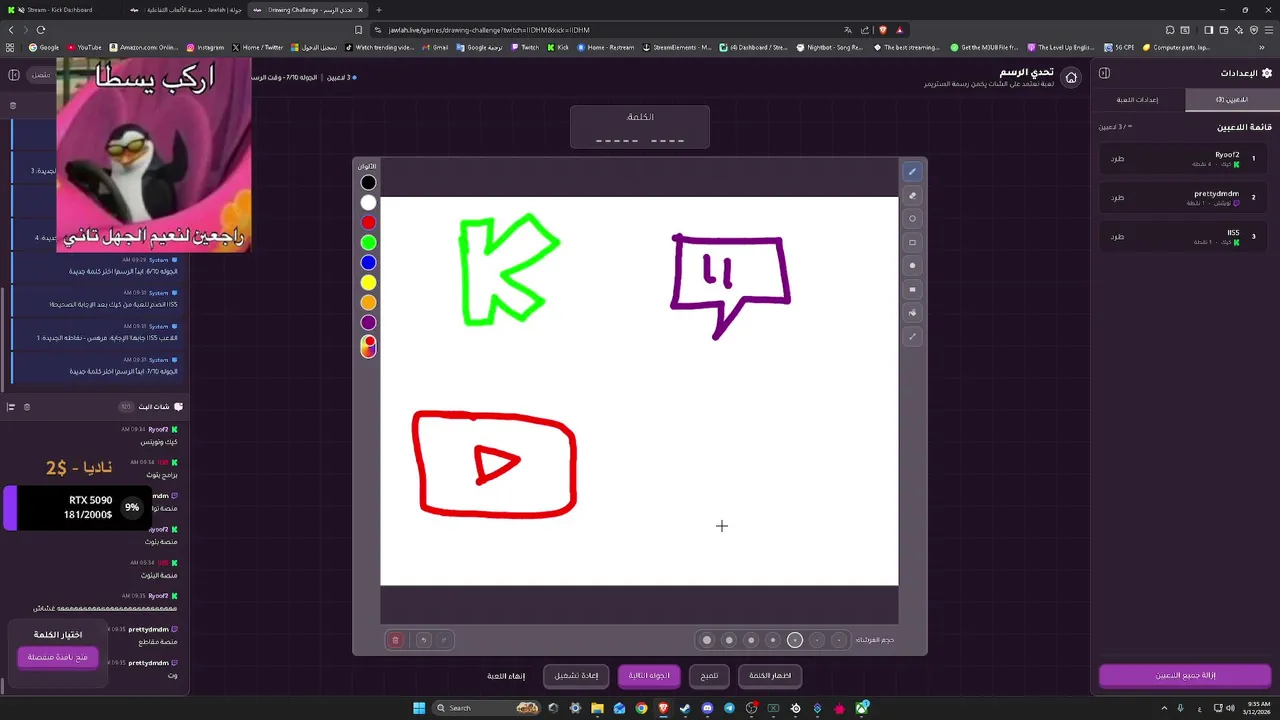Viewport: 1280px width, 720px height.
Task: Pick the yellow color swatch
Action: click(x=368, y=283)
